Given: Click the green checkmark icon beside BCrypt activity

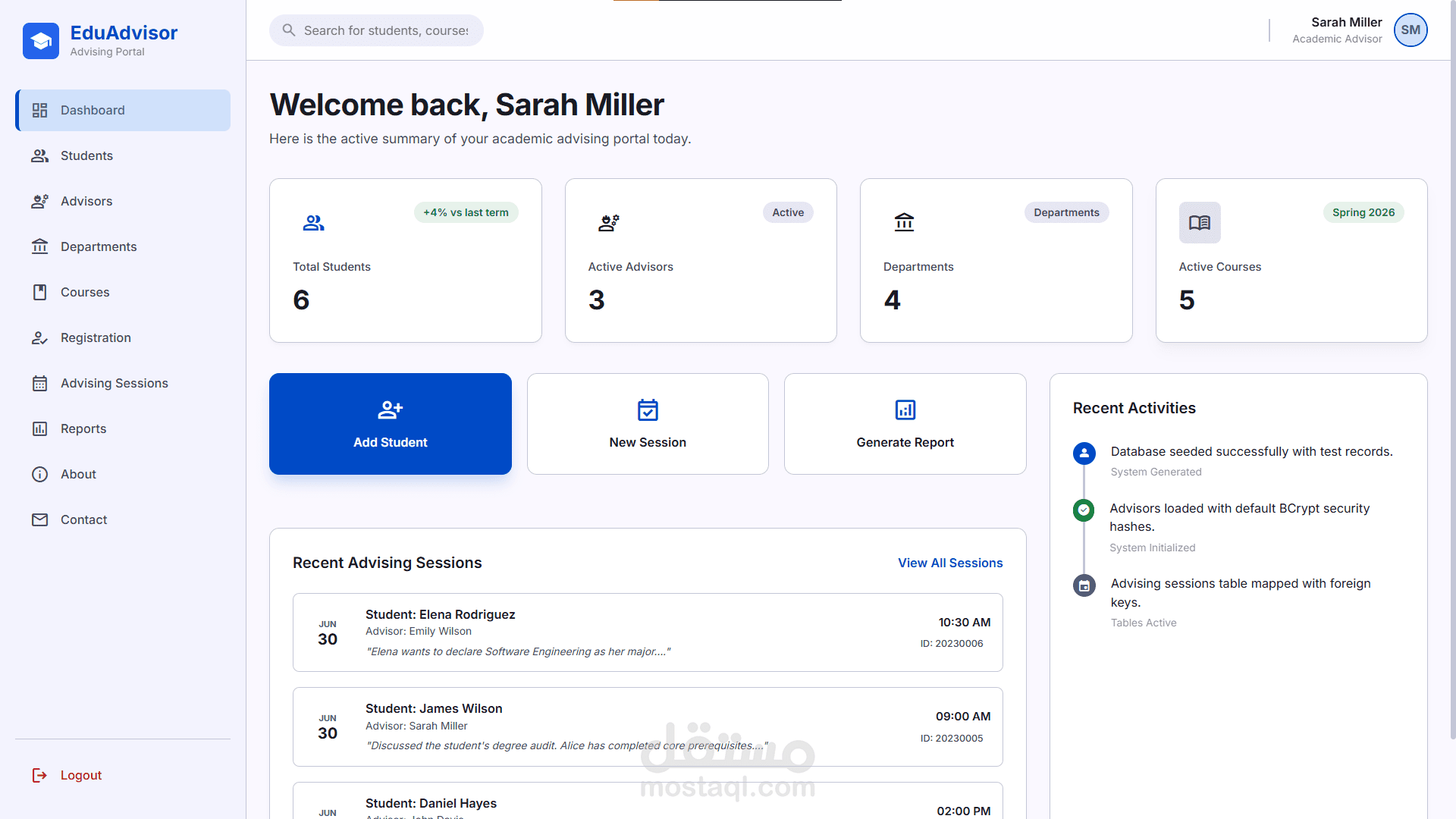Looking at the screenshot, I should pyautogui.click(x=1084, y=510).
